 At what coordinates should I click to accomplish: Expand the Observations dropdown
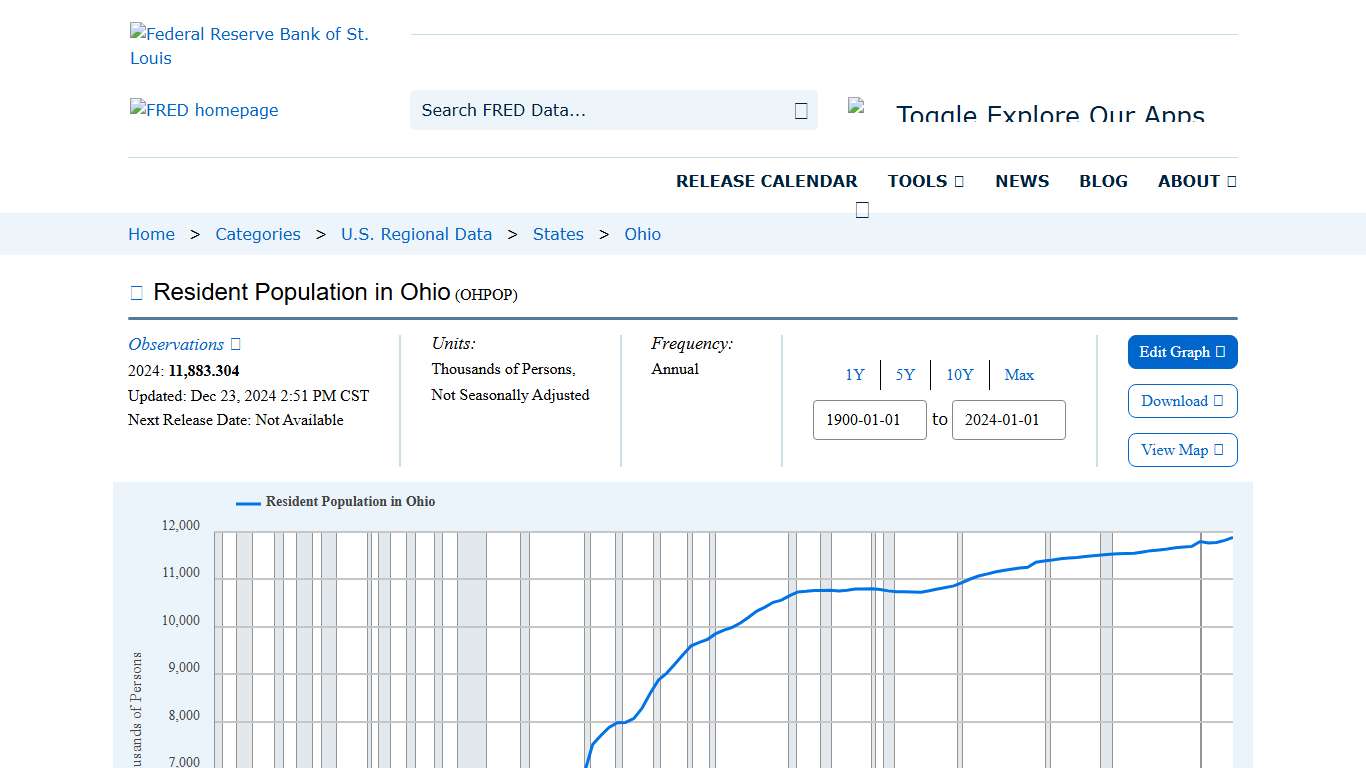click(x=184, y=344)
